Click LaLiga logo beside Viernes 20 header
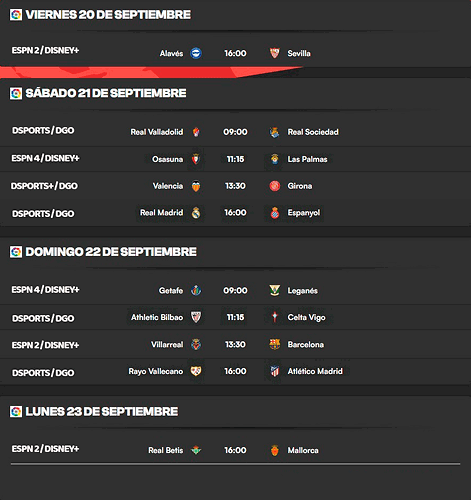471x500 pixels. 16,15
